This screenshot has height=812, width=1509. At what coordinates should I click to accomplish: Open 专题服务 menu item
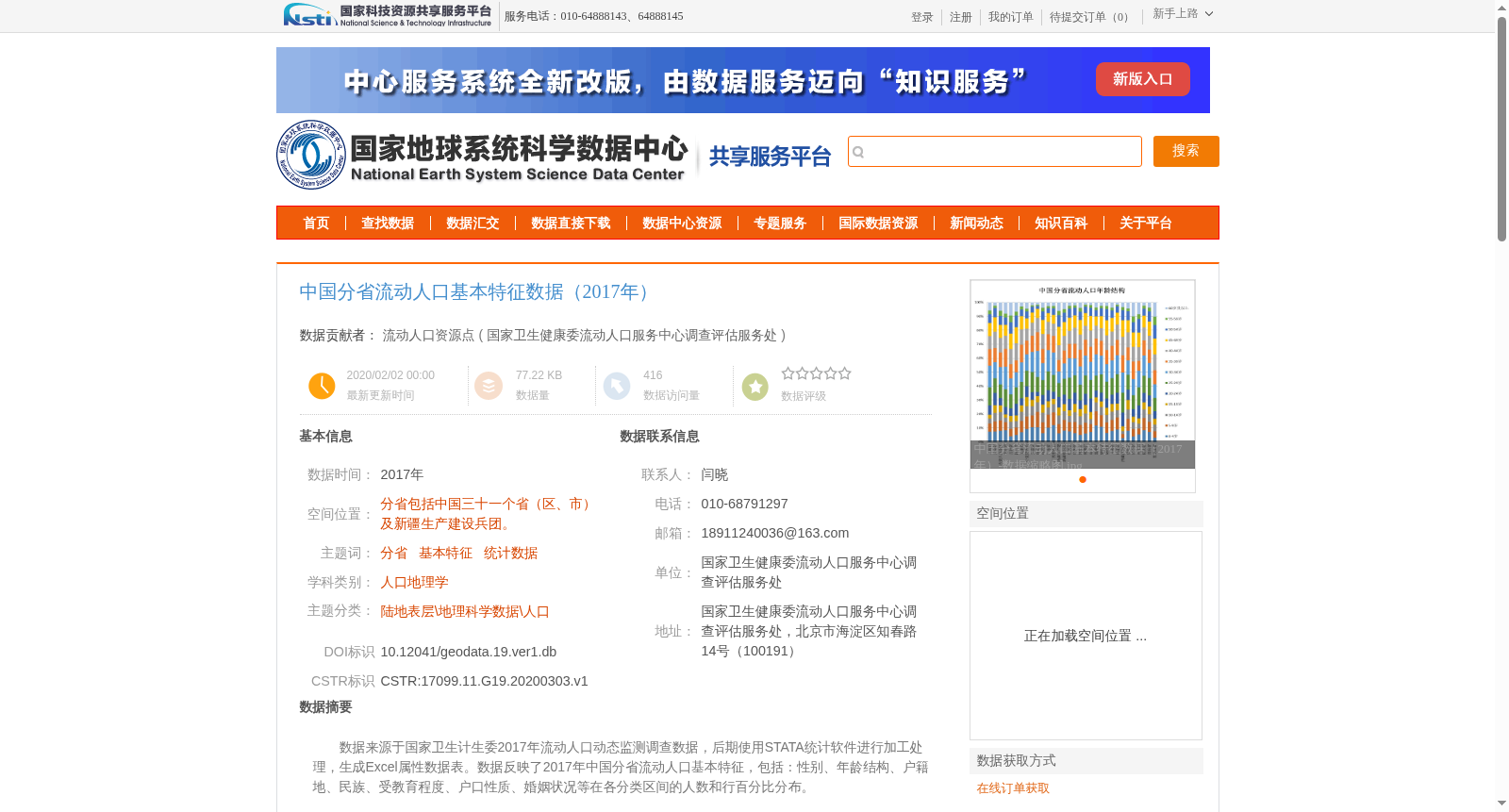coord(780,224)
